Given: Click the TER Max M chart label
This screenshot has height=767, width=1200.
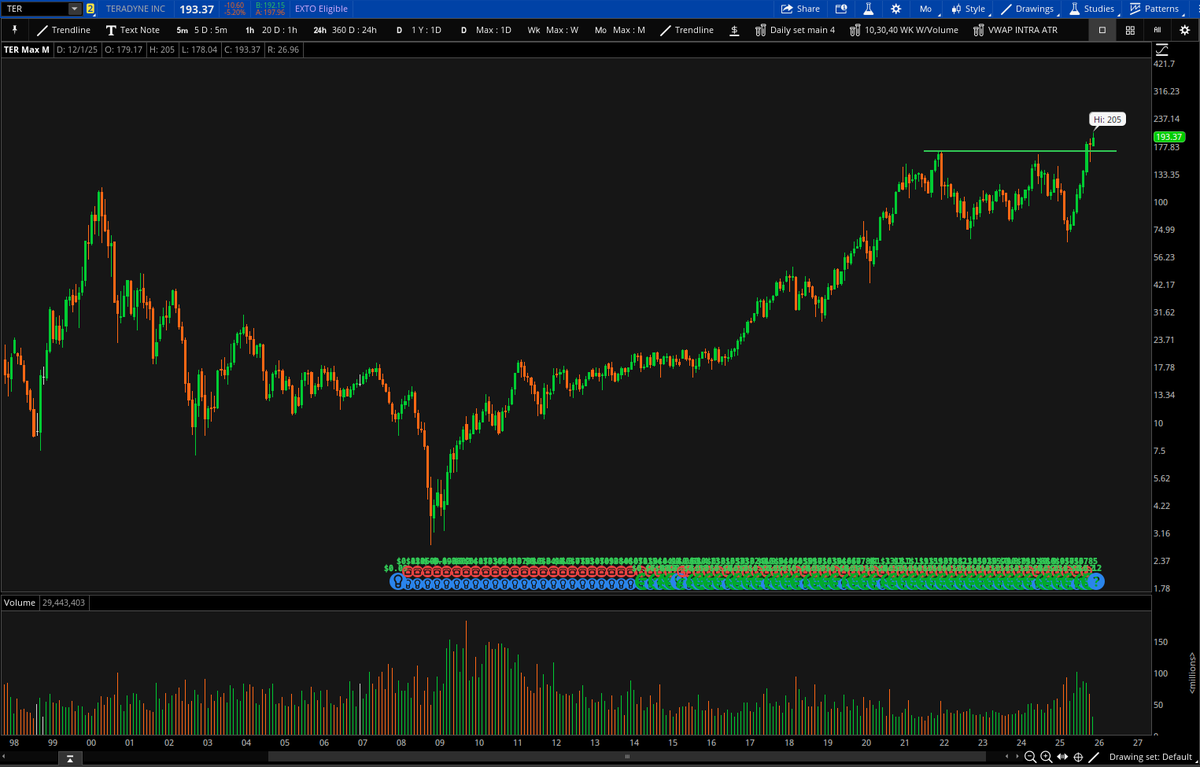Looking at the screenshot, I should 27,48.
